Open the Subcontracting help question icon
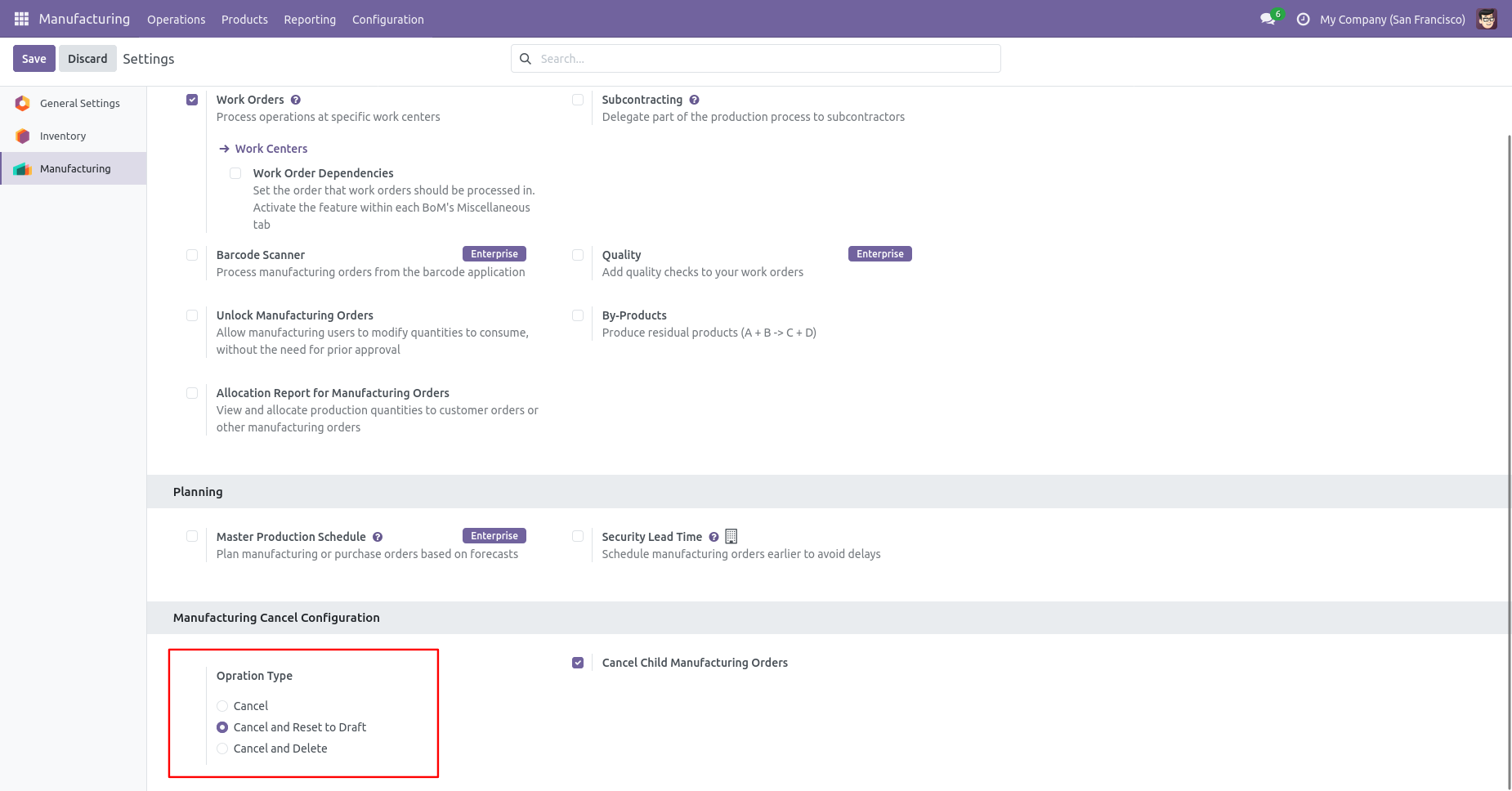 694,100
